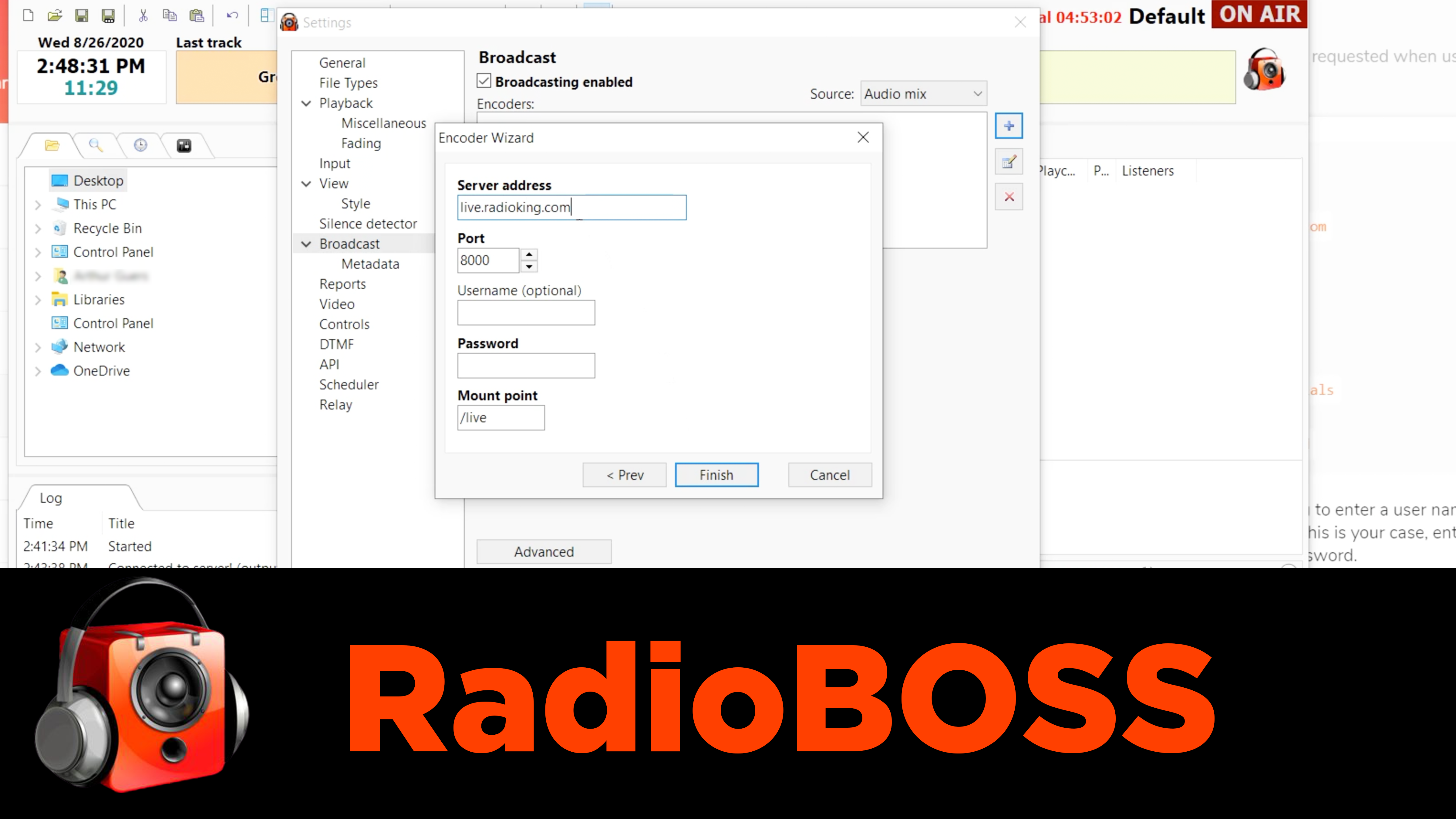Click the Password field
The height and width of the screenshot is (819, 1456).
[x=526, y=366]
